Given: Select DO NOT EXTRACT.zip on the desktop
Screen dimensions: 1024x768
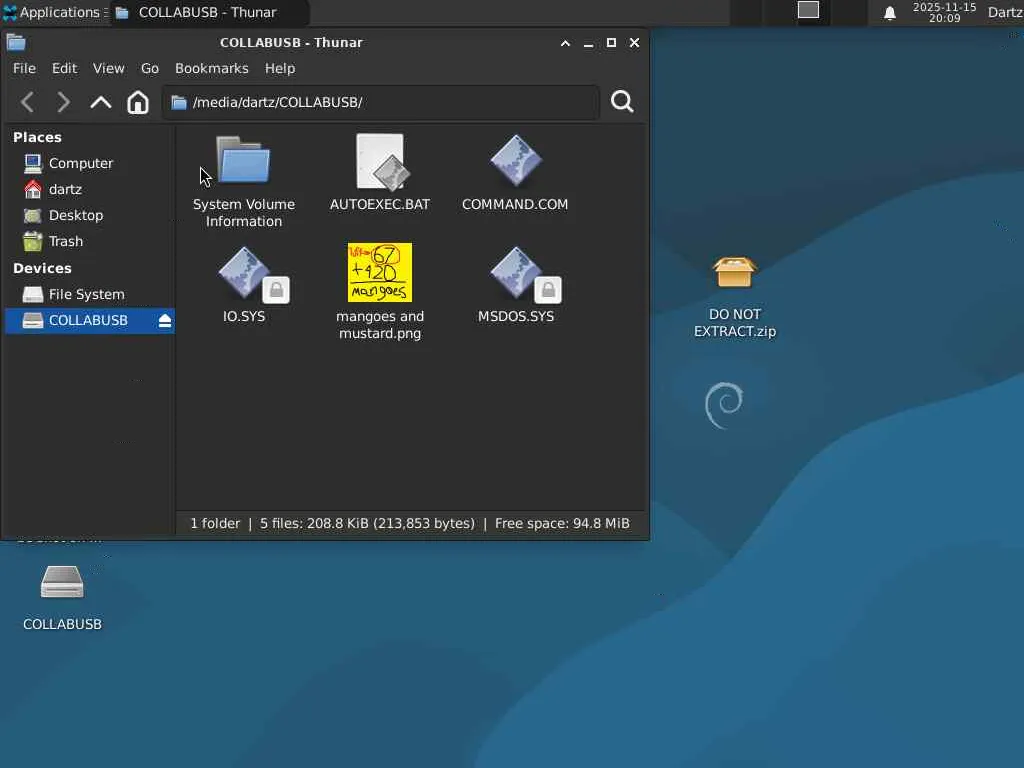Looking at the screenshot, I should 735,297.
